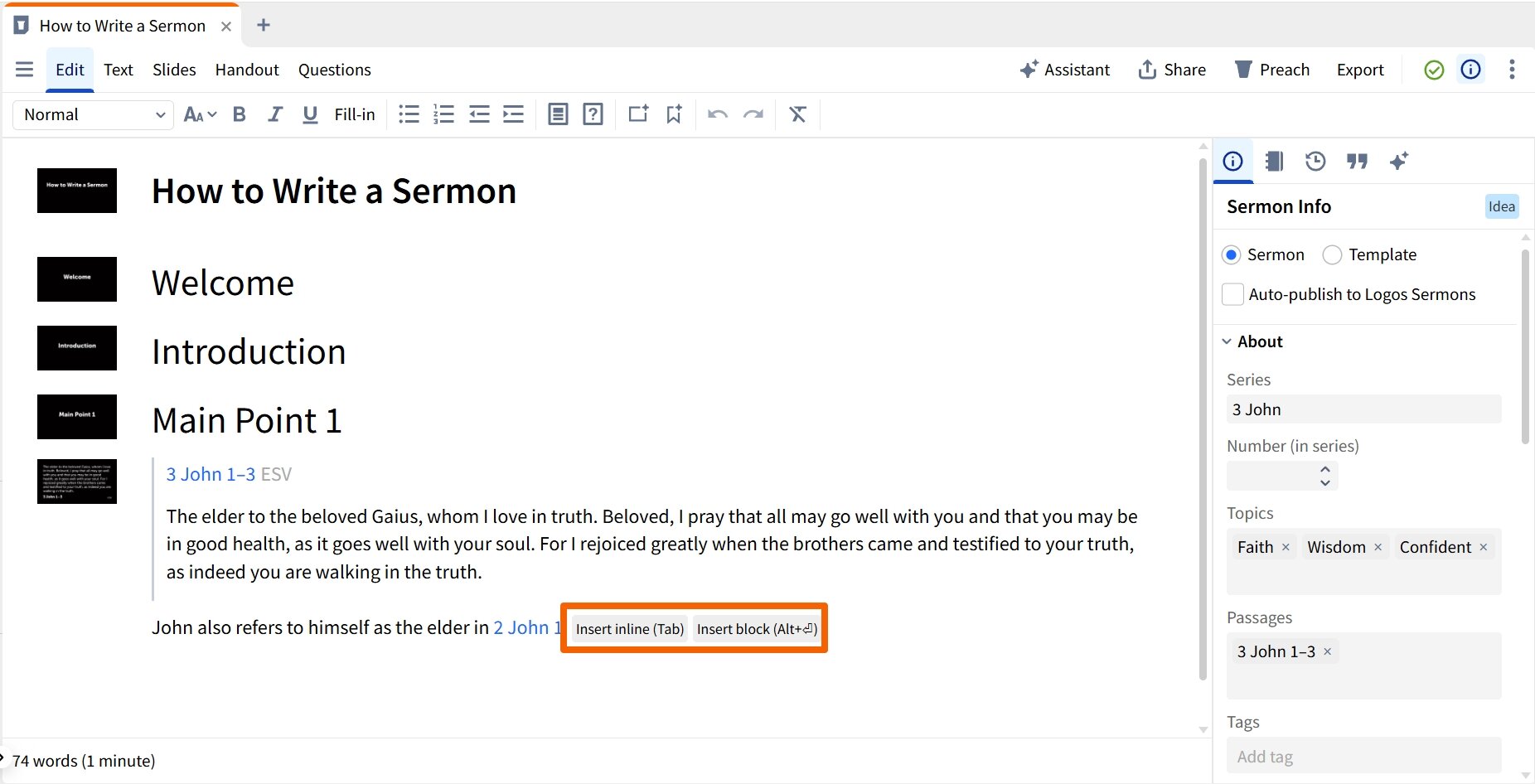
Task: Select the Sermon radio button
Action: [x=1232, y=254]
